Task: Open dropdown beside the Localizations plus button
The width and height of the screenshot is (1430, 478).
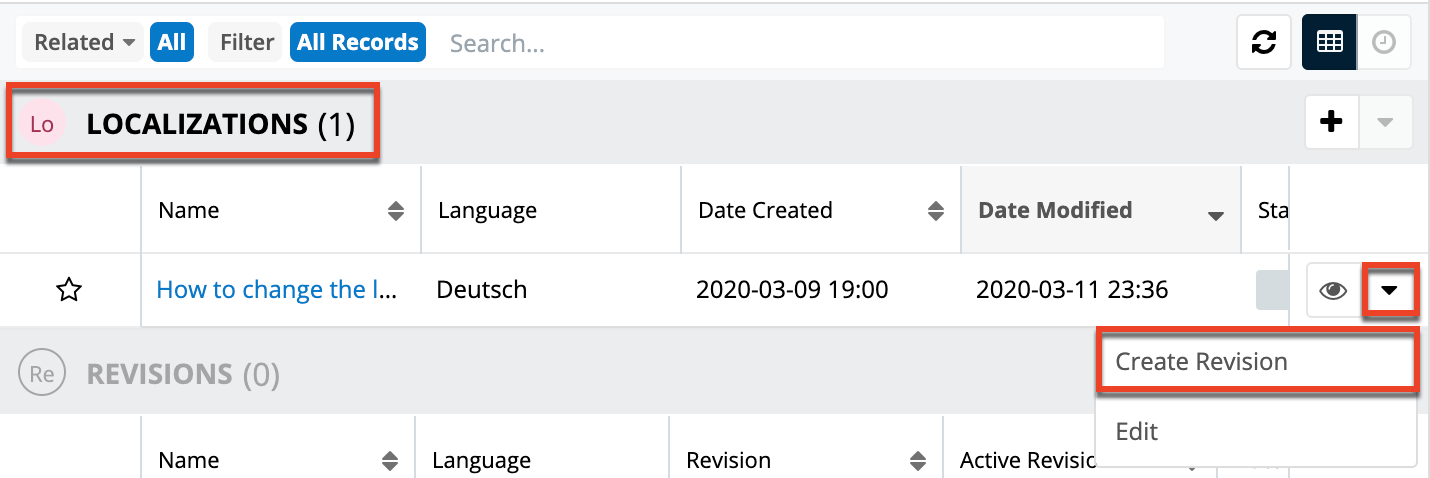Action: 1385,122
